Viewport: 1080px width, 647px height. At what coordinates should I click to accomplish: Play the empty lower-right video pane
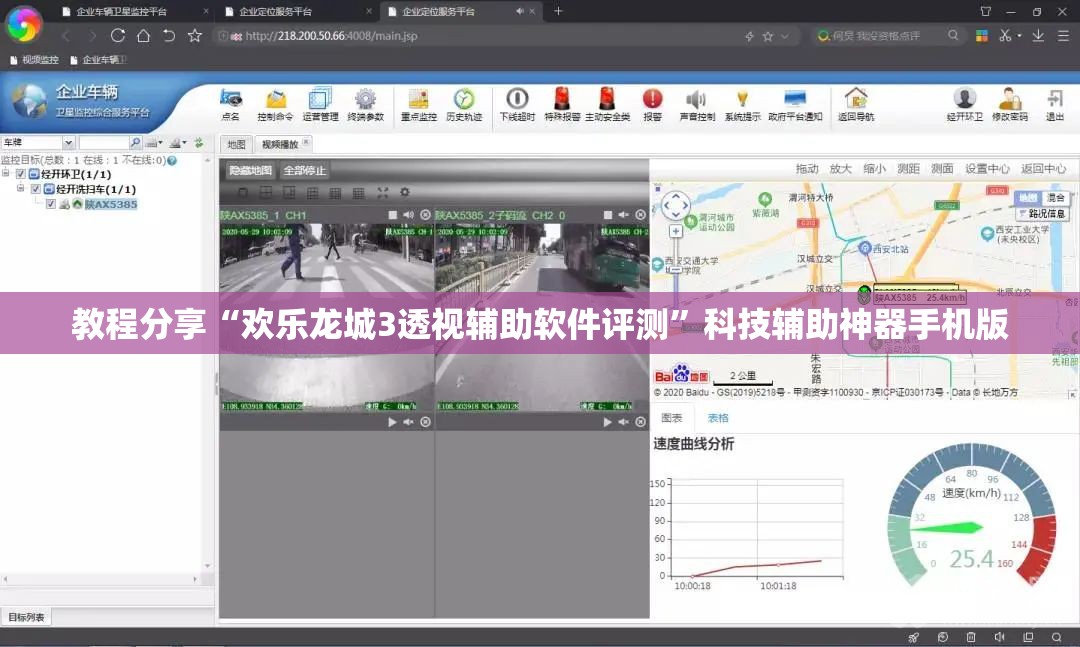608,422
